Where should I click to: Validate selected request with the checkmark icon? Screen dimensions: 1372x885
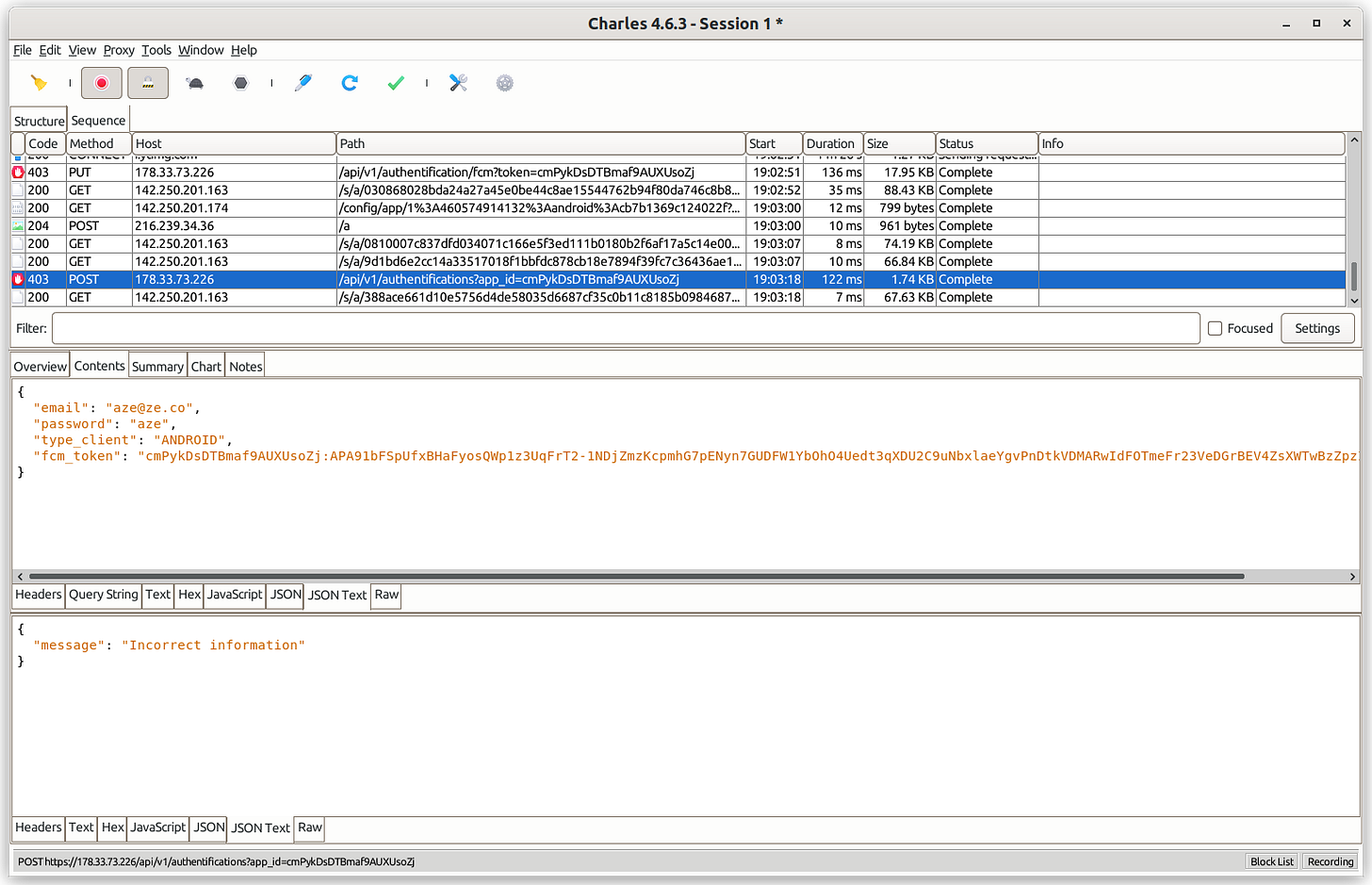tap(396, 83)
